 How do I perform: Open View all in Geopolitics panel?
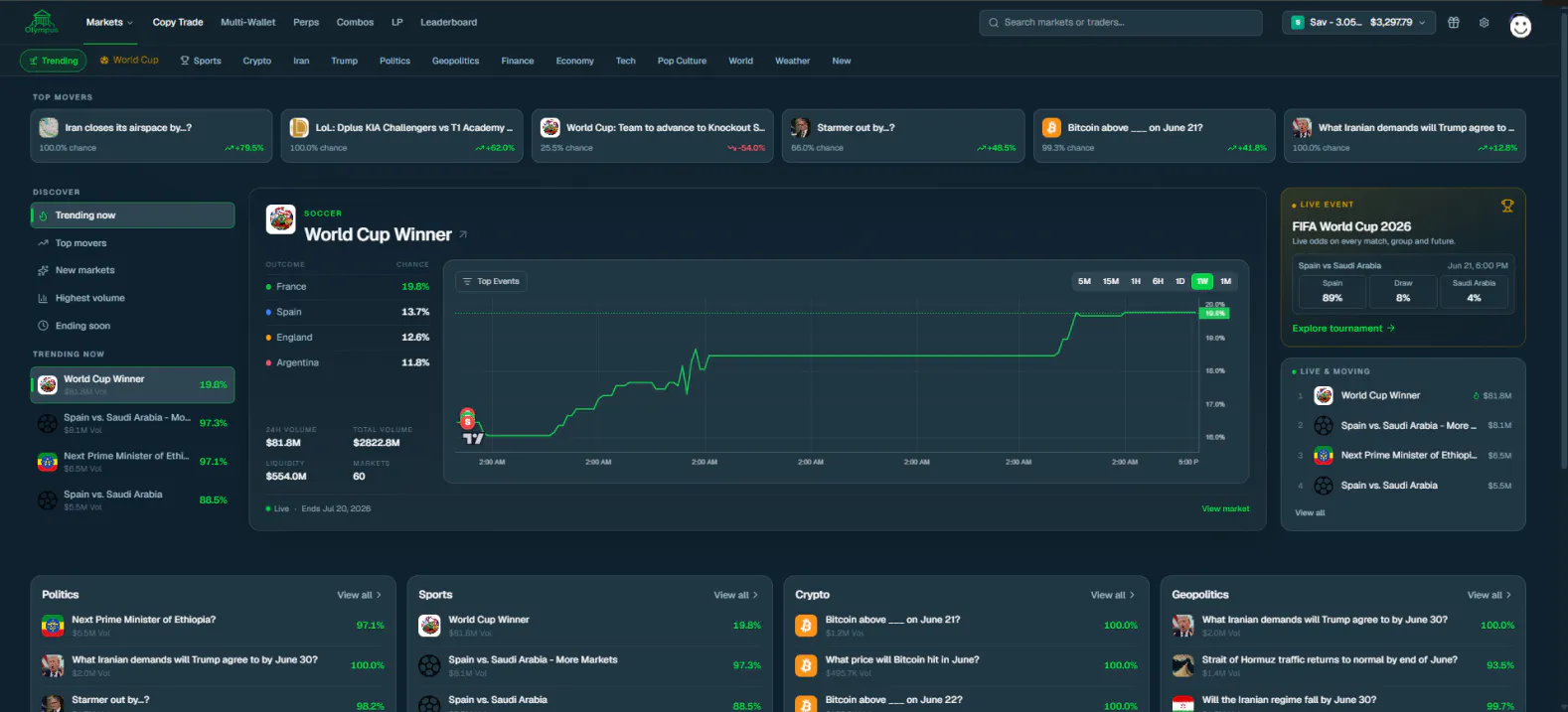click(1489, 596)
